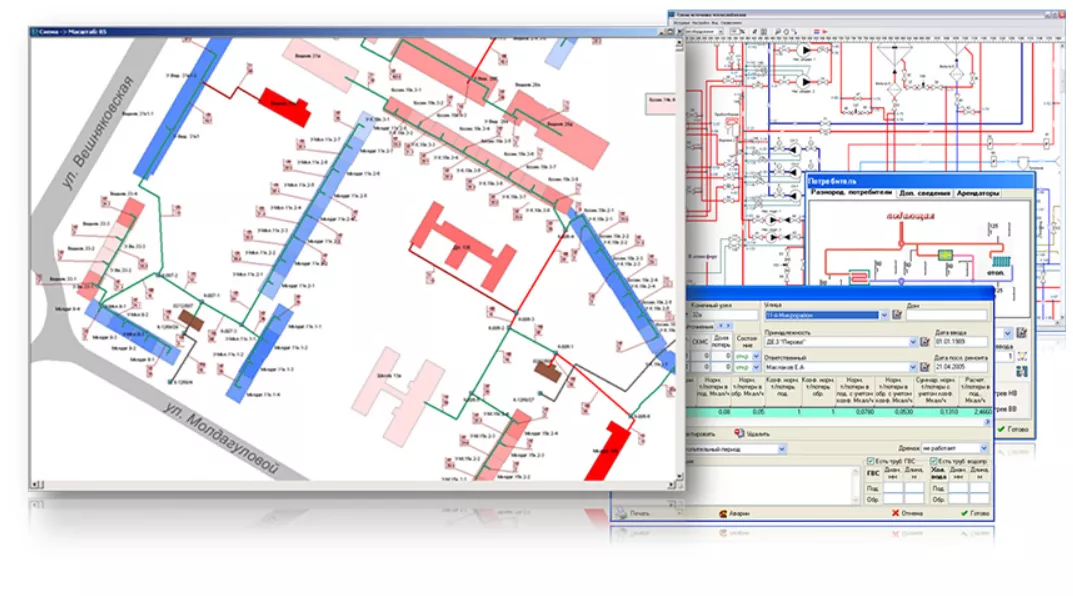The image size is (1073, 596).
Task: Click the Печать button
Action: (x=634, y=513)
